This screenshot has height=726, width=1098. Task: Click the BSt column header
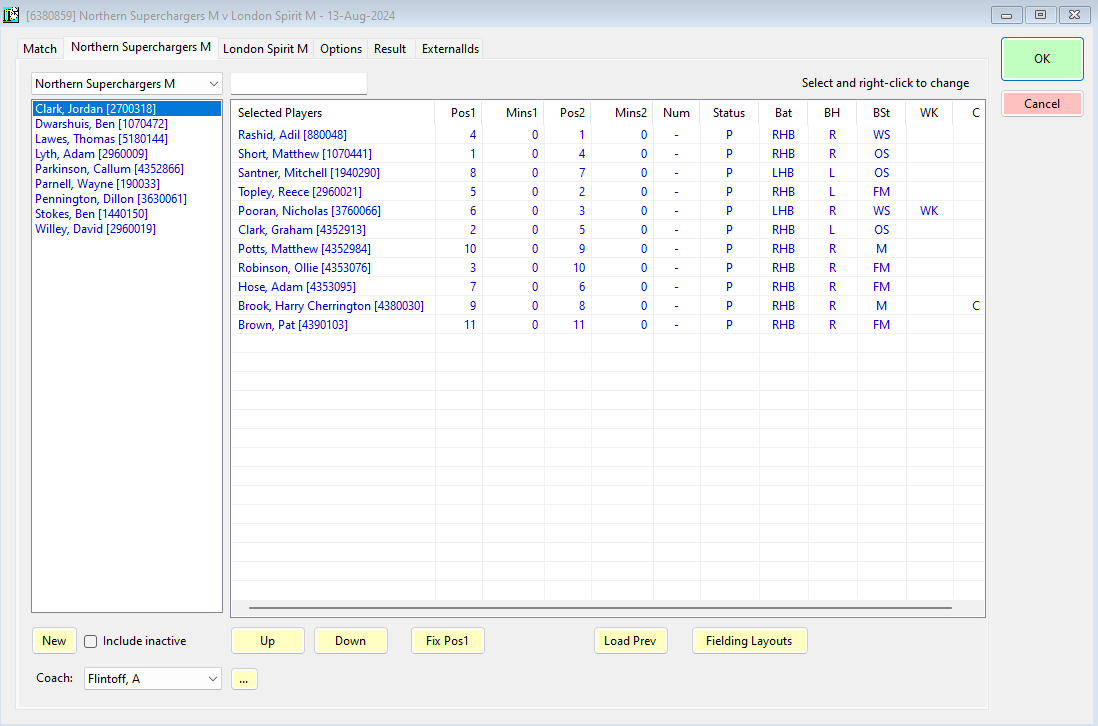882,113
